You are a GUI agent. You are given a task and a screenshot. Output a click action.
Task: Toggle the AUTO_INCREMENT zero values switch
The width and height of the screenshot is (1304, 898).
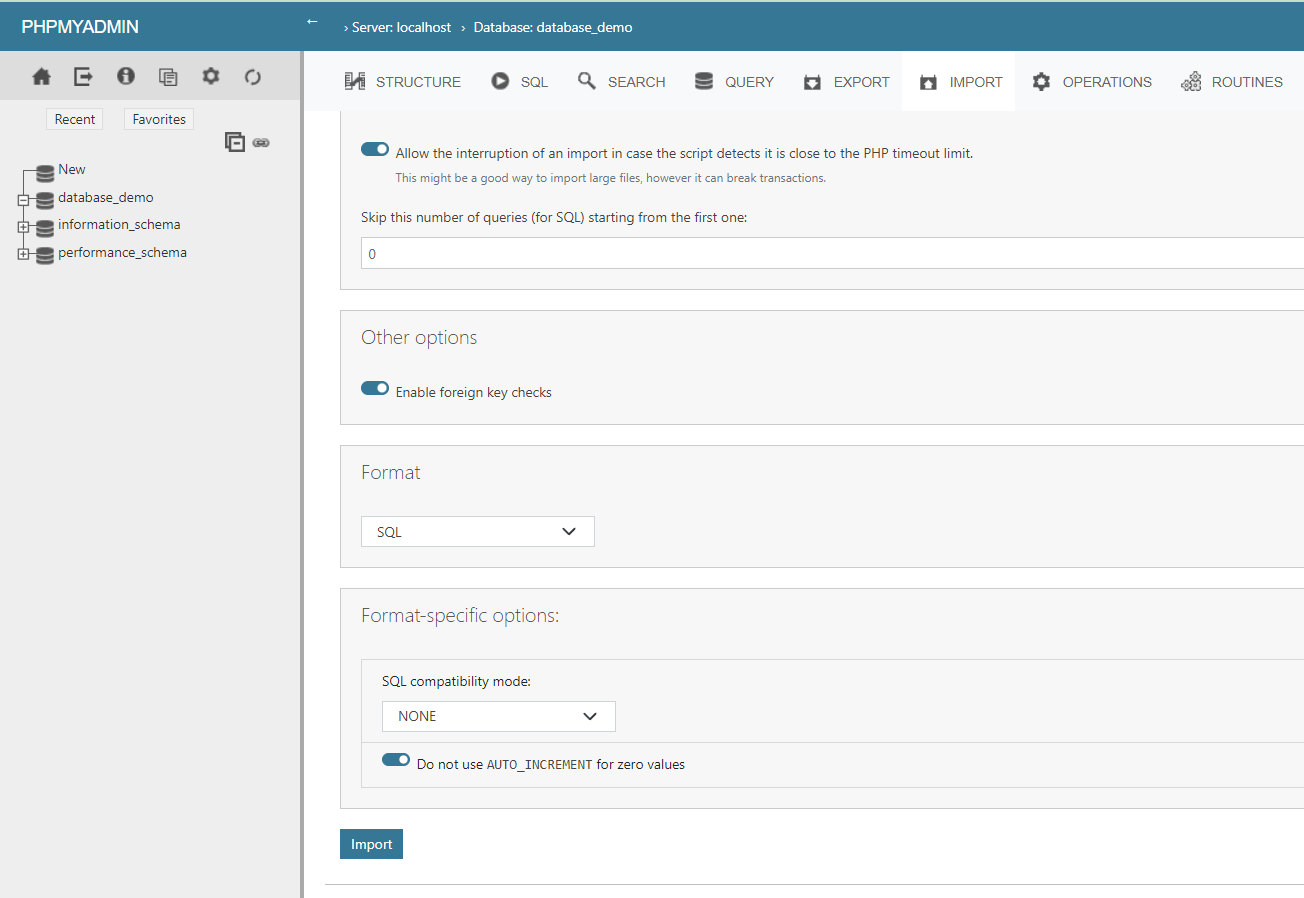pos(396,760)
